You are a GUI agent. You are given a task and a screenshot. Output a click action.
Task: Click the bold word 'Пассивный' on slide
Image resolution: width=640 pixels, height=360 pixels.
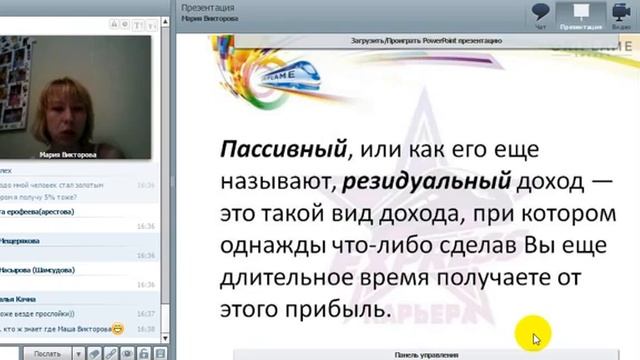[283, 149]
